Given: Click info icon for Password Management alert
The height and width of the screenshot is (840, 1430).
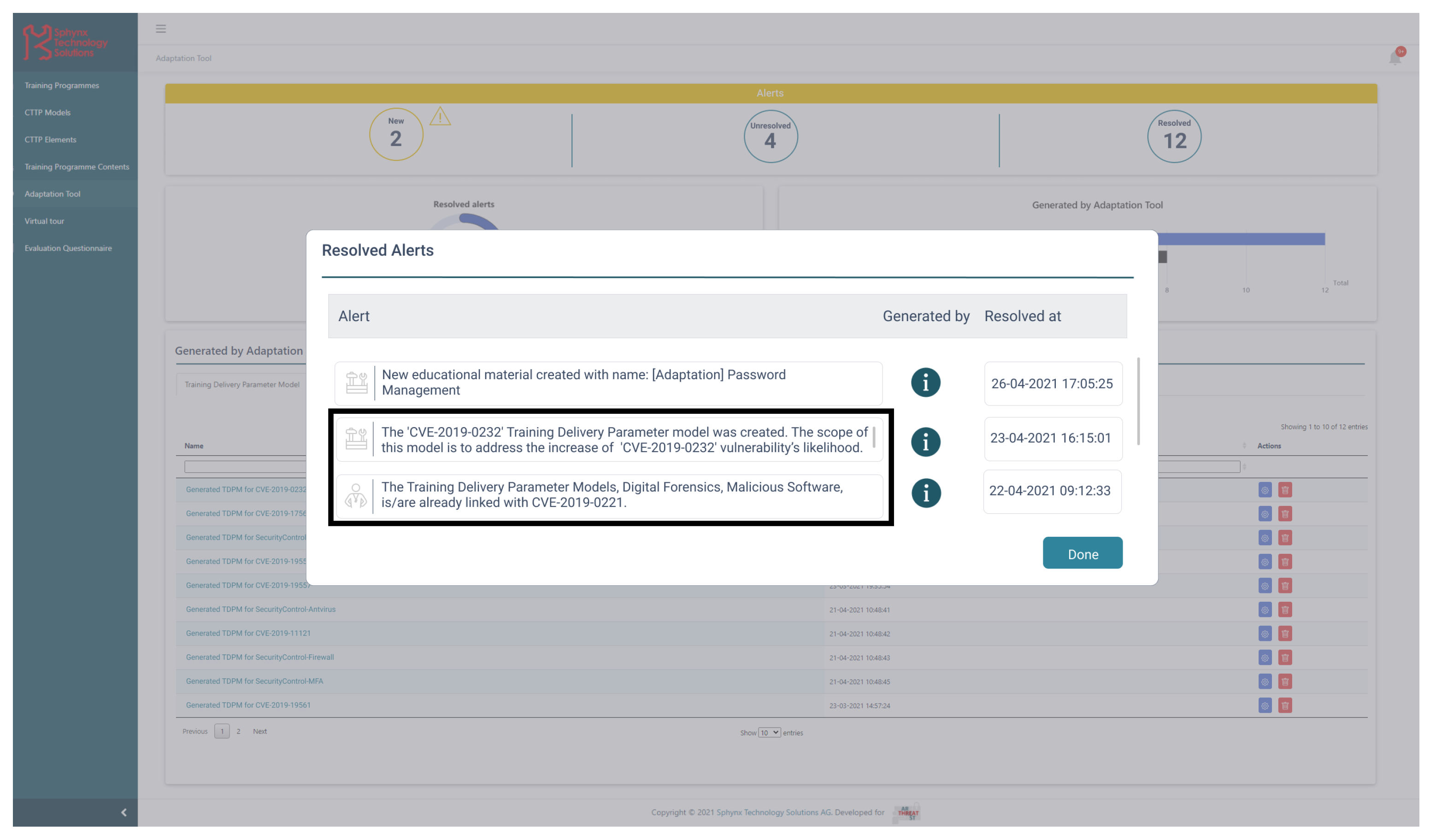Looking at the screenshot, I should point(925,382).
